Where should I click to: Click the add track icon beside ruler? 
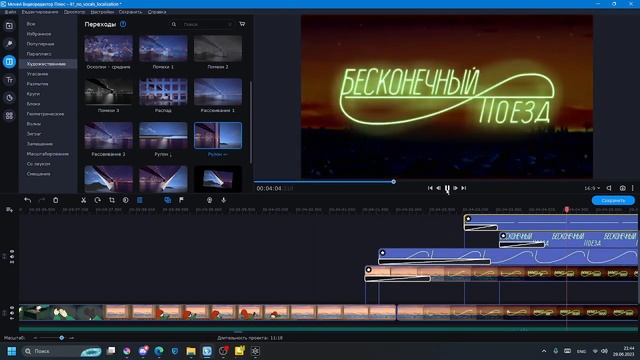[x=9, y=210]
